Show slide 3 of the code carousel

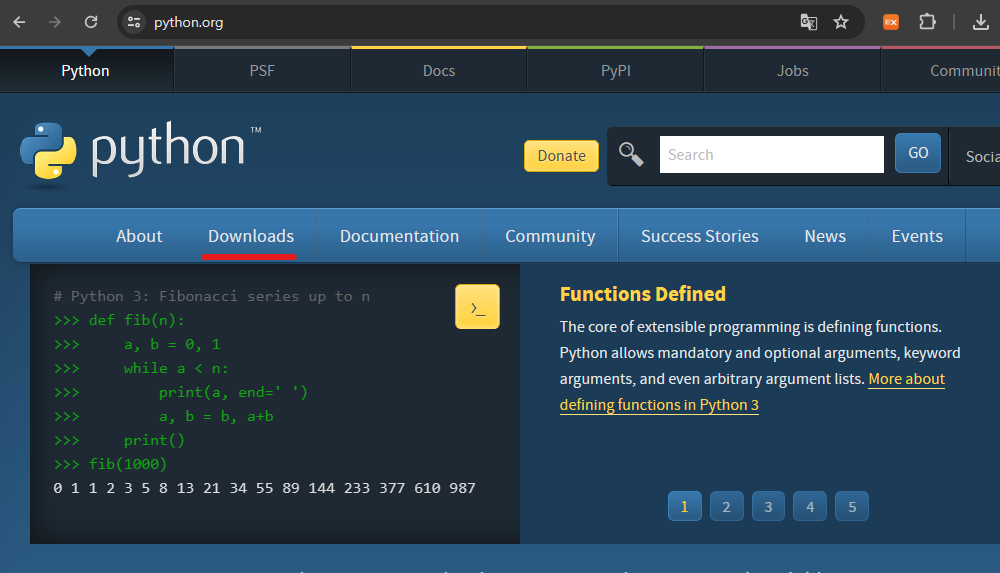(768, 507)
